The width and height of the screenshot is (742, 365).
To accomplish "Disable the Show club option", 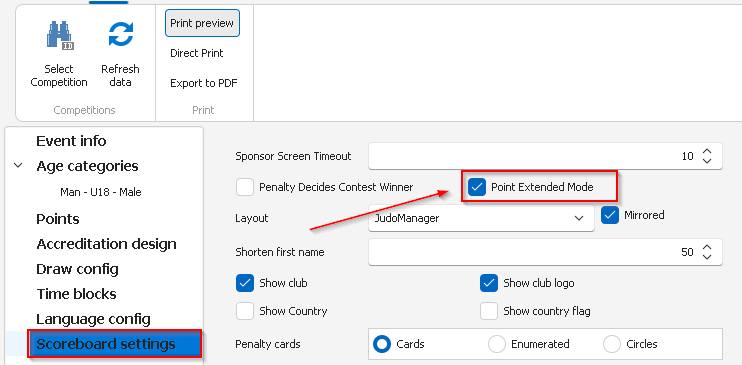I will click(245, 283).
